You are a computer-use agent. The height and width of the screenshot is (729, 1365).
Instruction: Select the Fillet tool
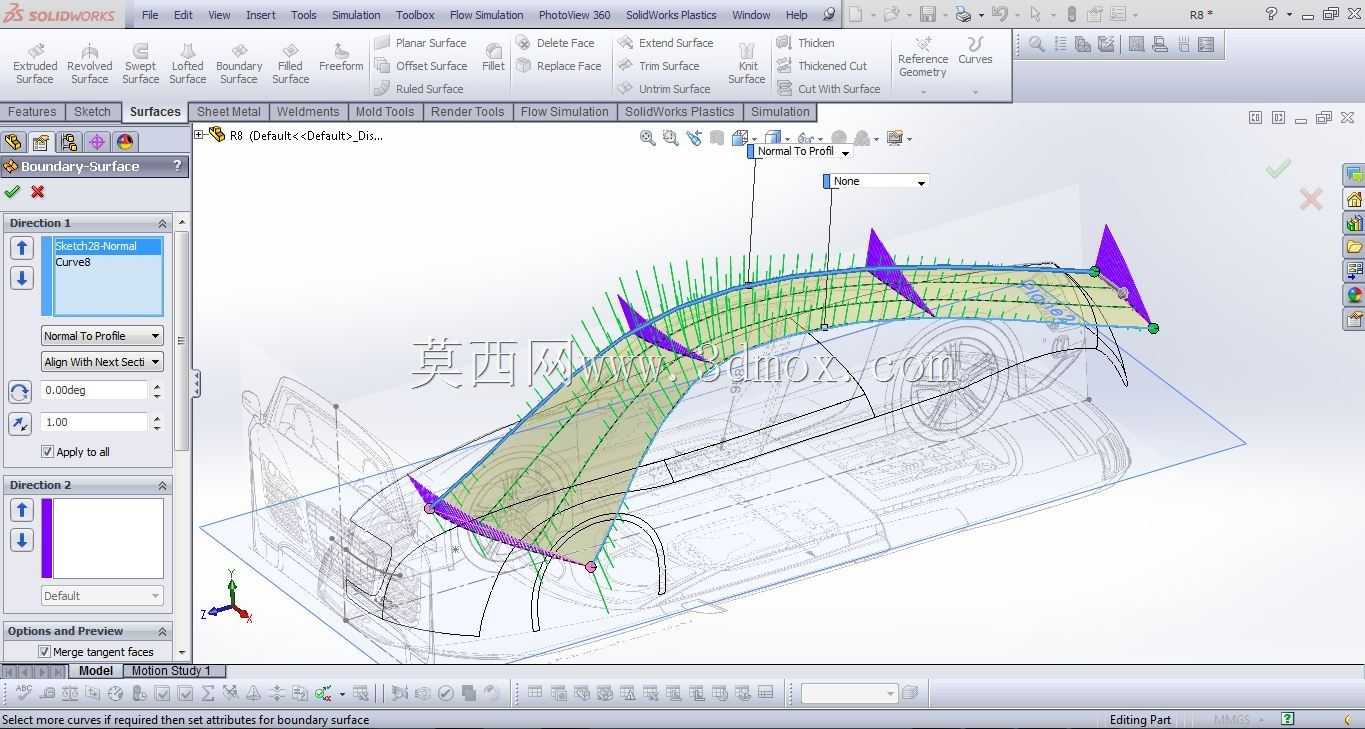click(x=493, y=57)
